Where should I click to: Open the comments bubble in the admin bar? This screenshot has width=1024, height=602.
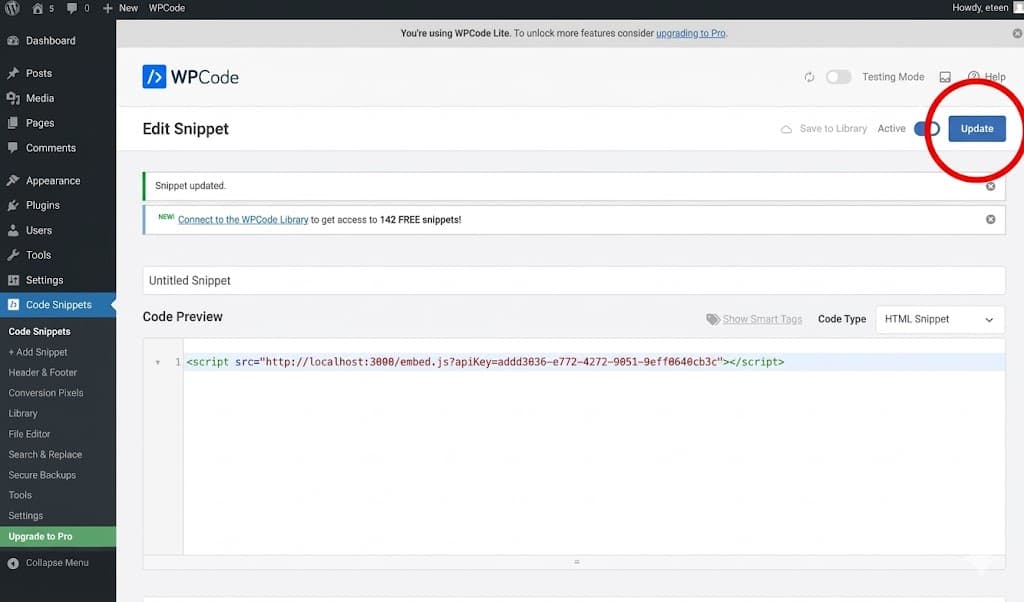tap(71, 8)
